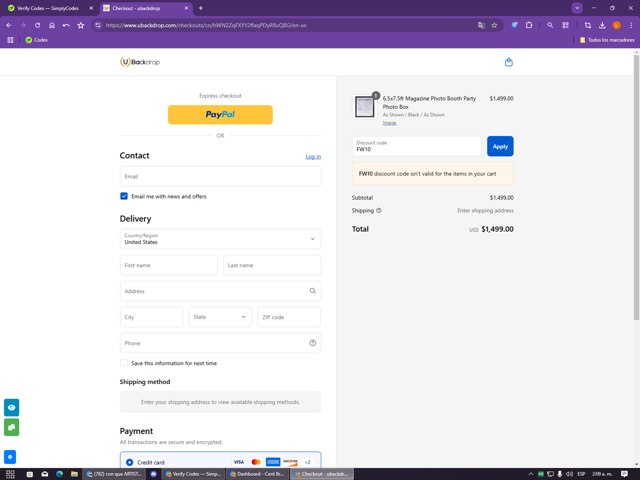640x480 pixels.
Task: Pay with PayPal express checkout
Action: click(x=220, y=115)
